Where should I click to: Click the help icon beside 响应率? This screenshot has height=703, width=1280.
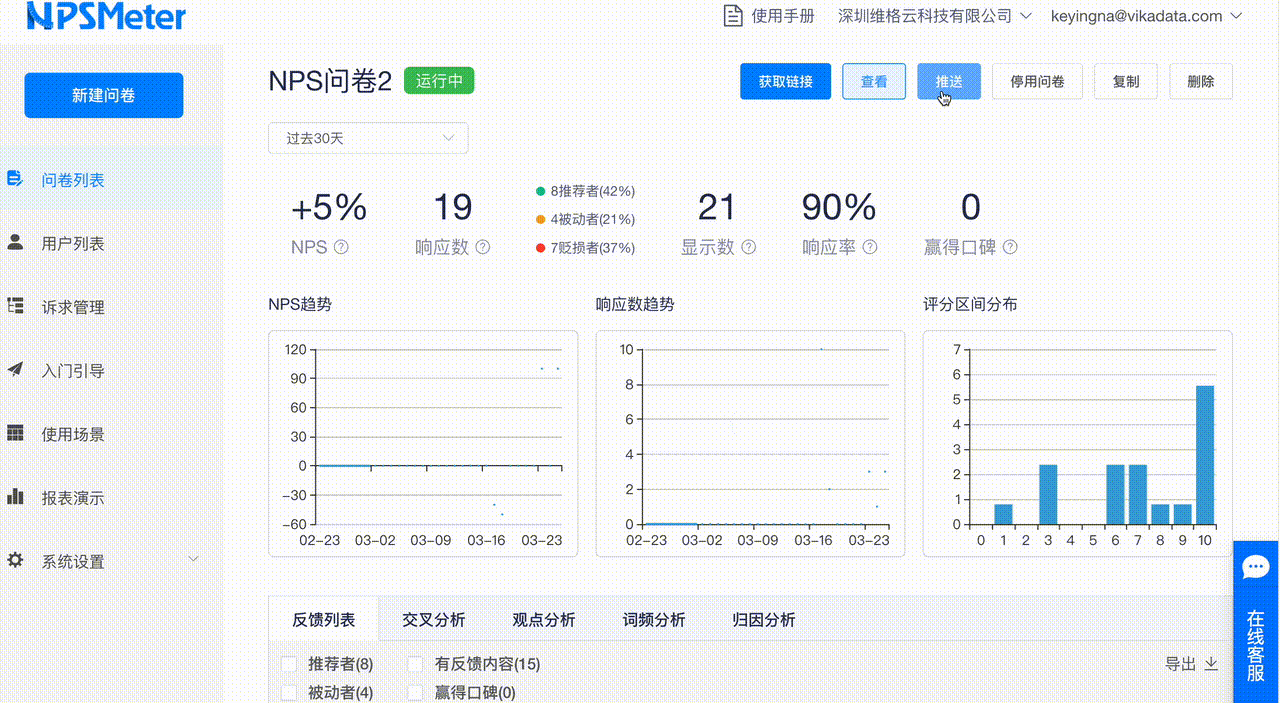point(870,247)
